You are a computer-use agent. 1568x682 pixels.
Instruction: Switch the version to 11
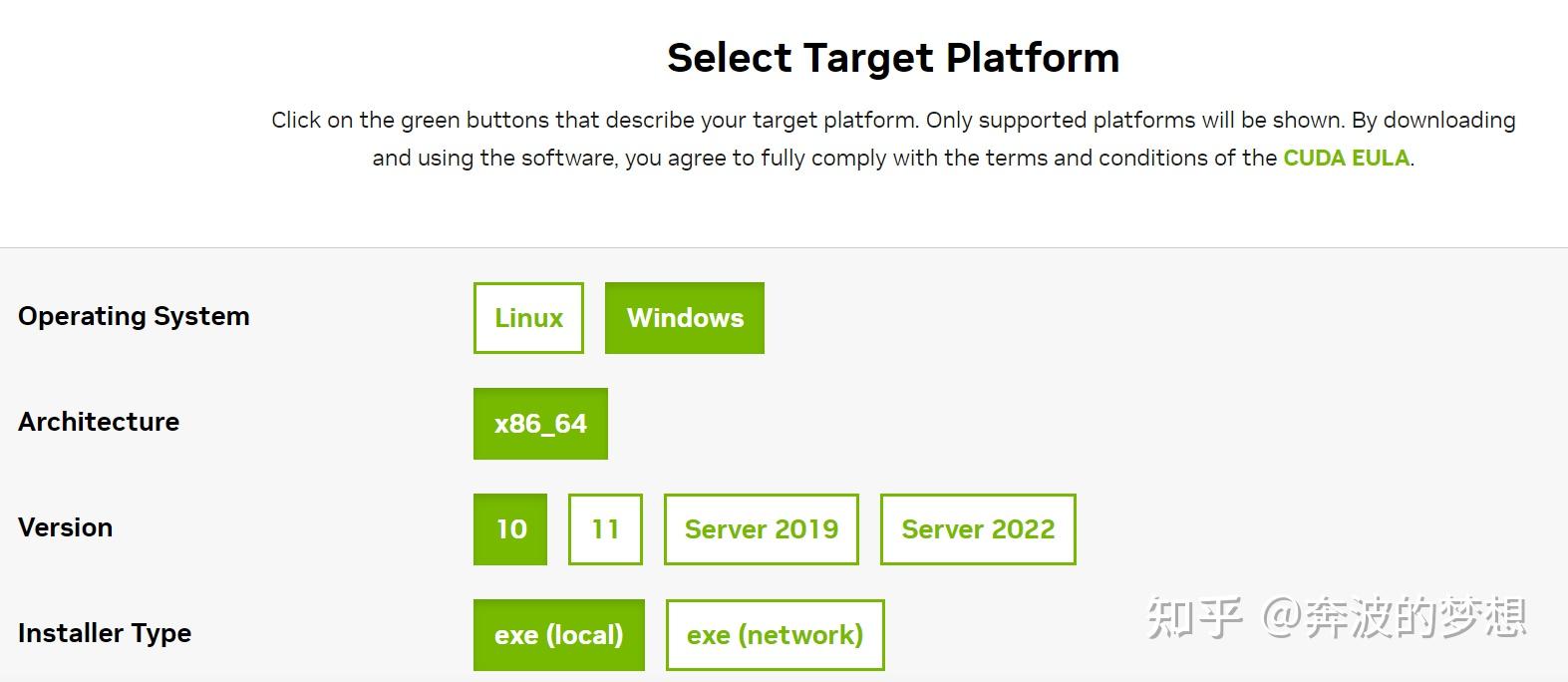point(605,529)
